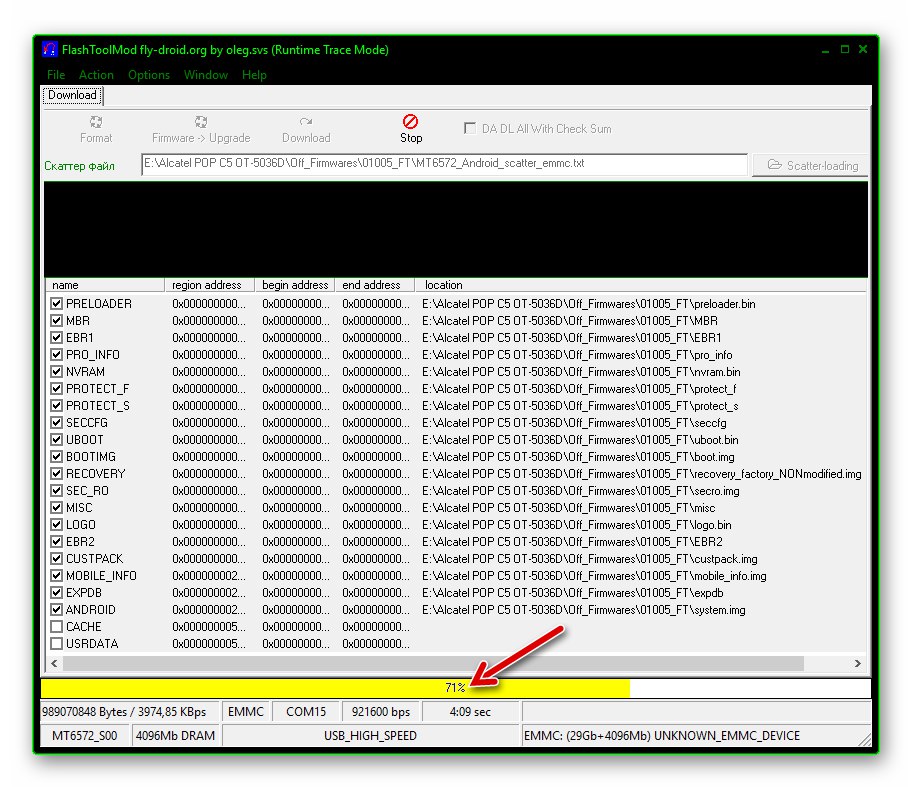Image resolution: width=912 pixels, height=787 pixels.
Task: Uncheck the RECOVERY partition checkbox
Action: tap(57, 474)
